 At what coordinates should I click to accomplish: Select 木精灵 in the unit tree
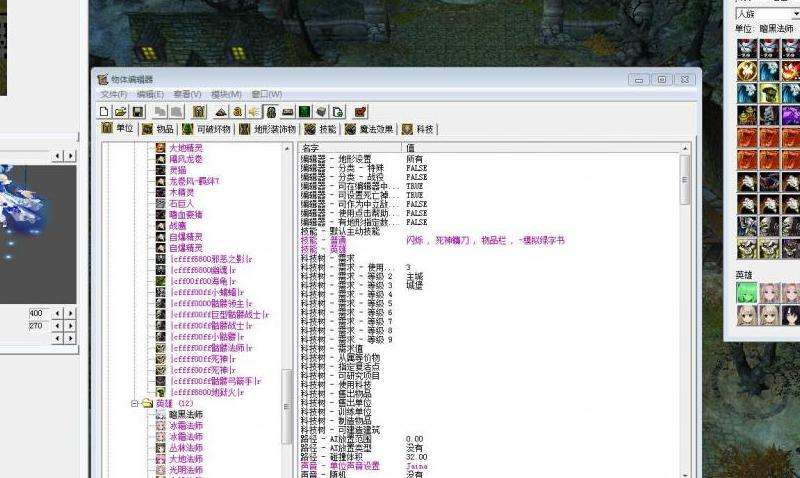point(182,192)
